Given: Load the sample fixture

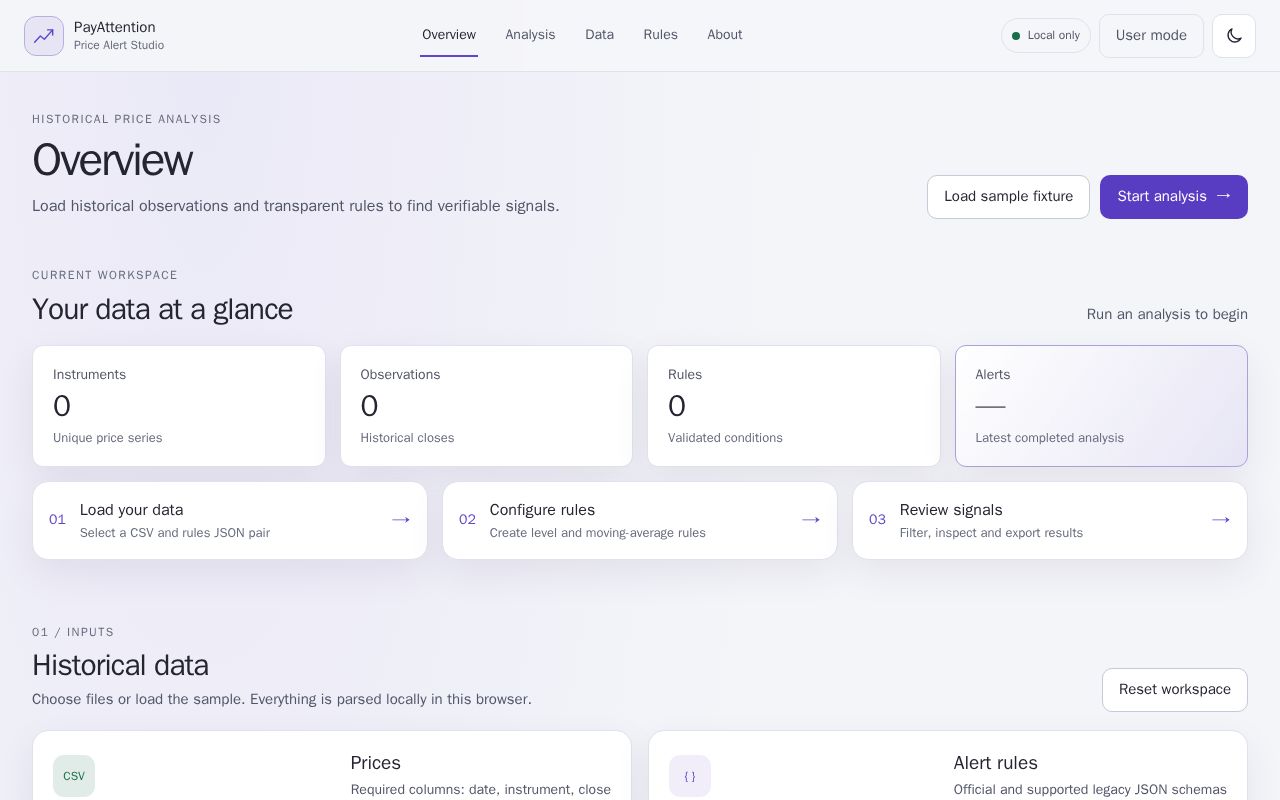Looking at the screenshot, I should click(1008, 197).
